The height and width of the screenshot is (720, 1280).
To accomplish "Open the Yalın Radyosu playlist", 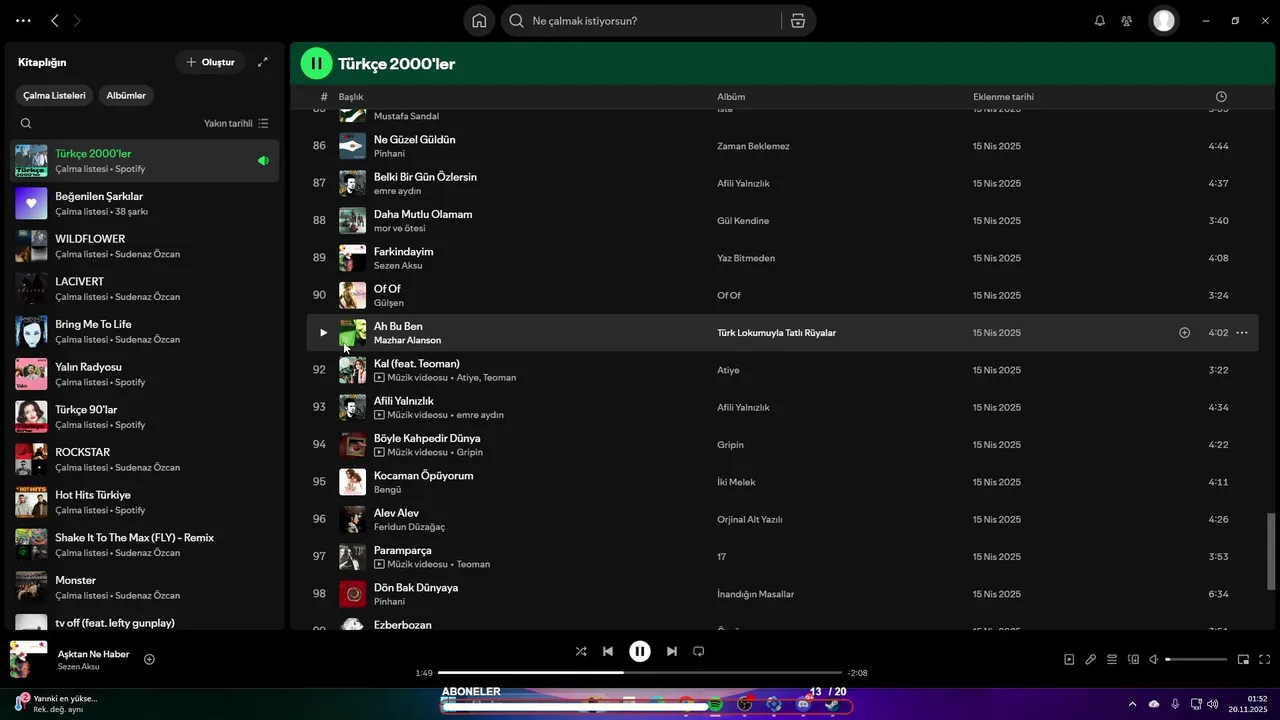I will 145,374.
